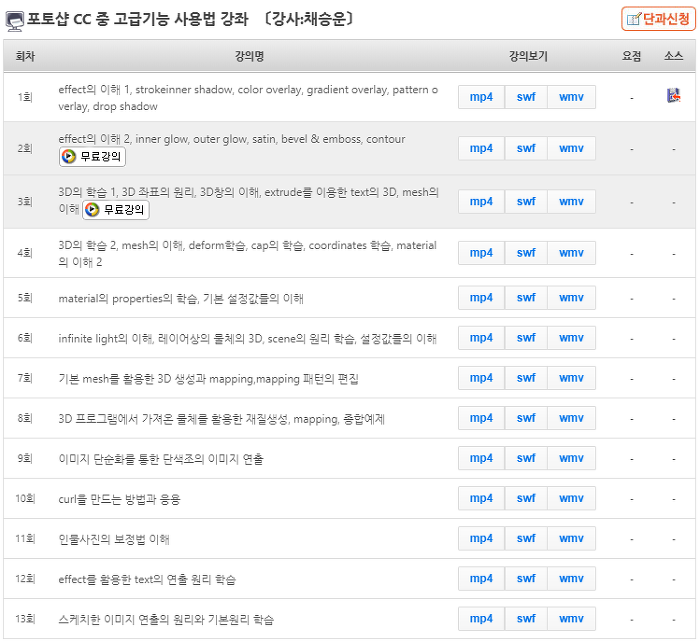700x642 pixels.
Task: Choose wmv for the 10회 curl lecture
Action: point(571,499)
